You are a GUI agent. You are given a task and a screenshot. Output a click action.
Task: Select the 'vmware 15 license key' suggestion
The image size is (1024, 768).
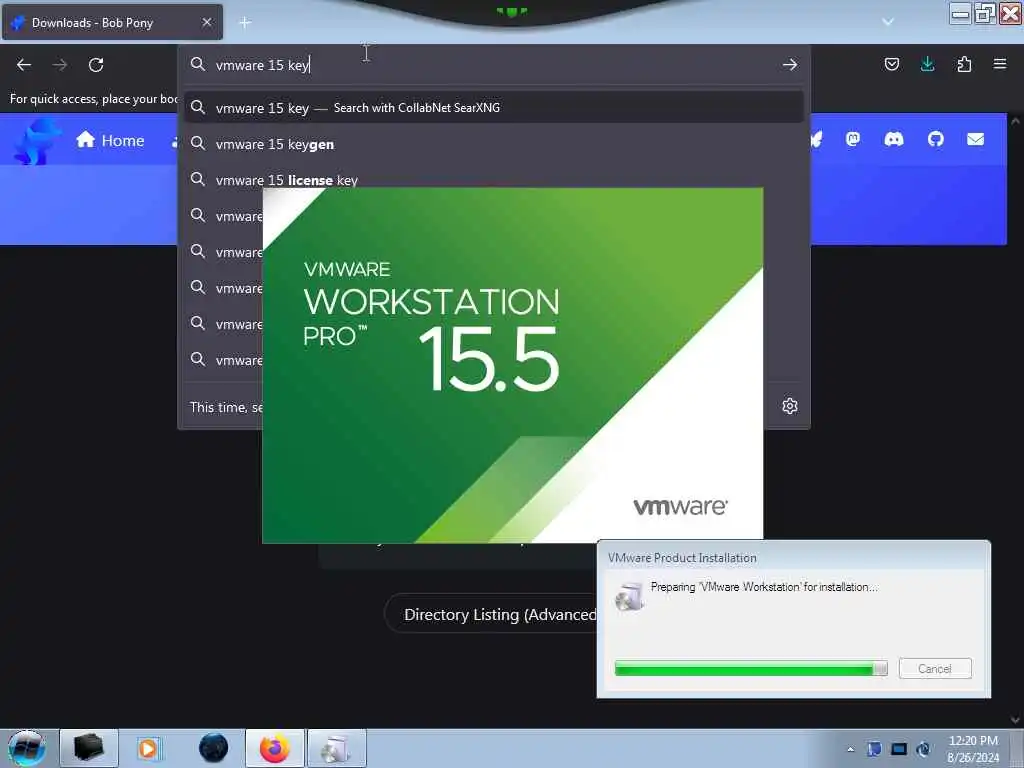(493, 178)
